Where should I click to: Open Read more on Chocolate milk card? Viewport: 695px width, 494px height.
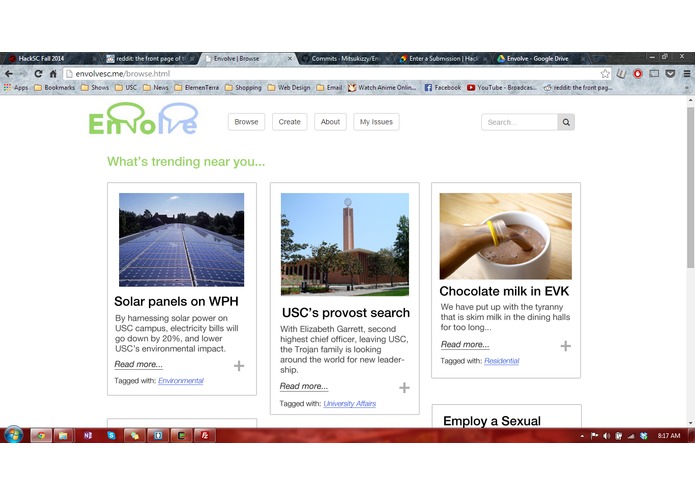(x=465, y=344)
